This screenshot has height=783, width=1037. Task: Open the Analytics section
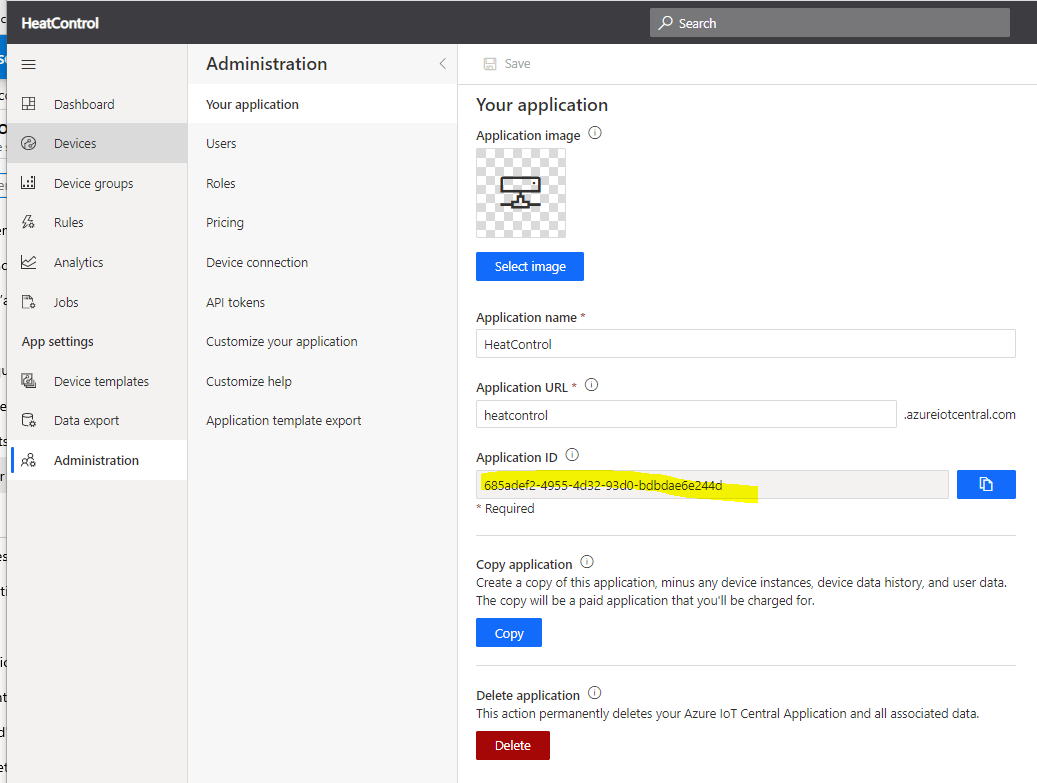97,262
